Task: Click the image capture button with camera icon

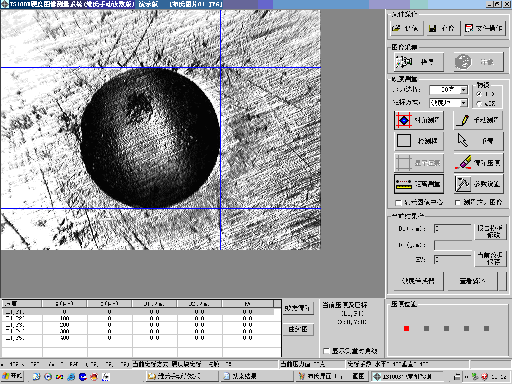Action: (x=419, y=62)
